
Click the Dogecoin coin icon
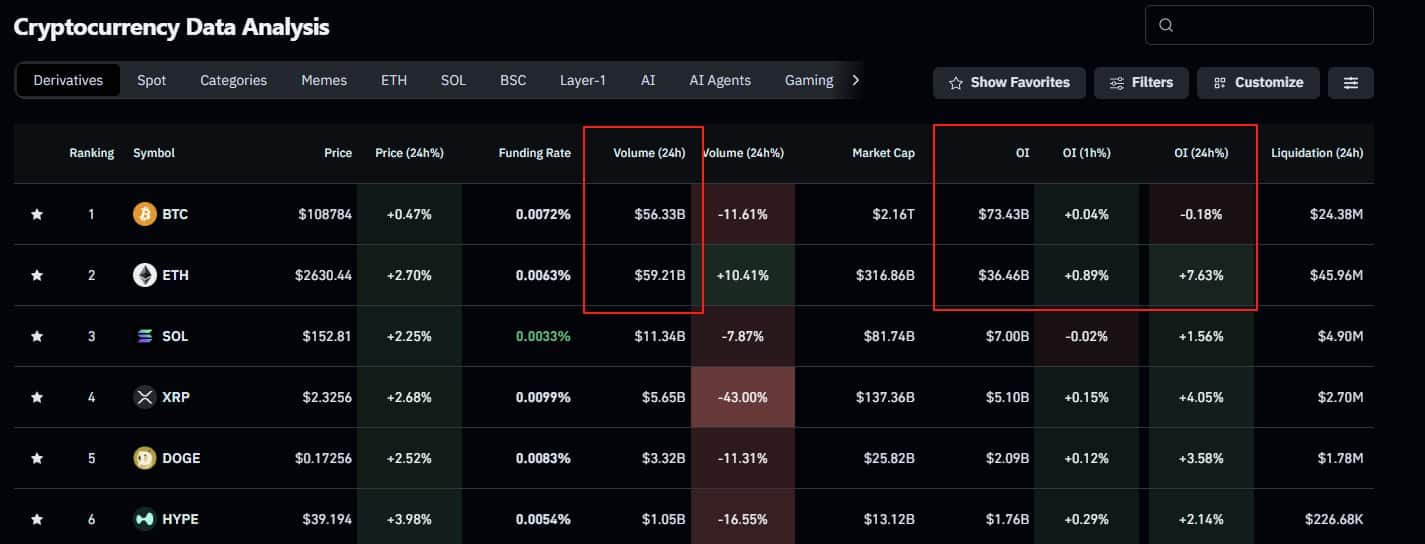145,458
